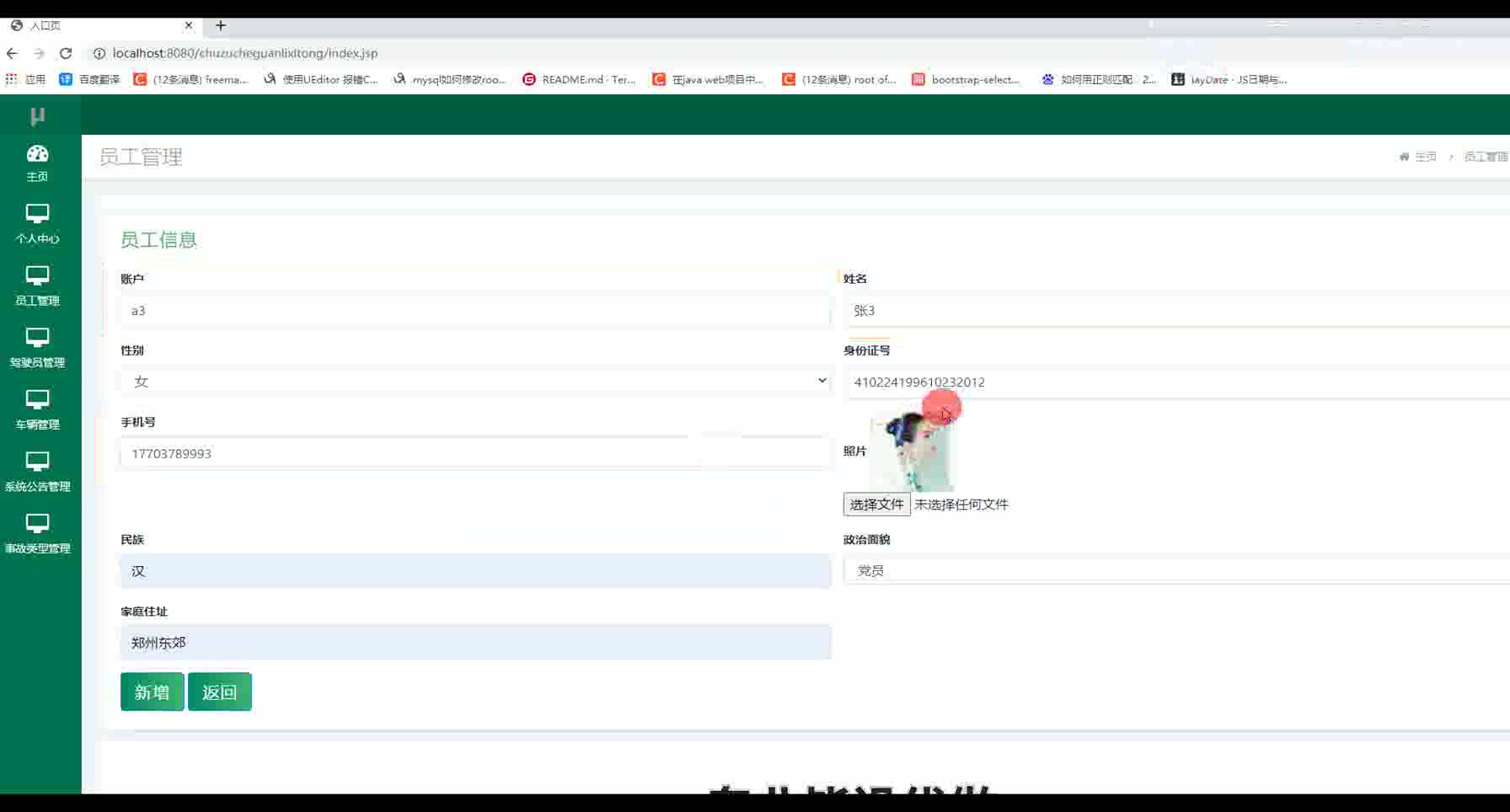Focus the 家庭住址 input field
This screenshot has width=1510, height=812.
click(475, 642)
